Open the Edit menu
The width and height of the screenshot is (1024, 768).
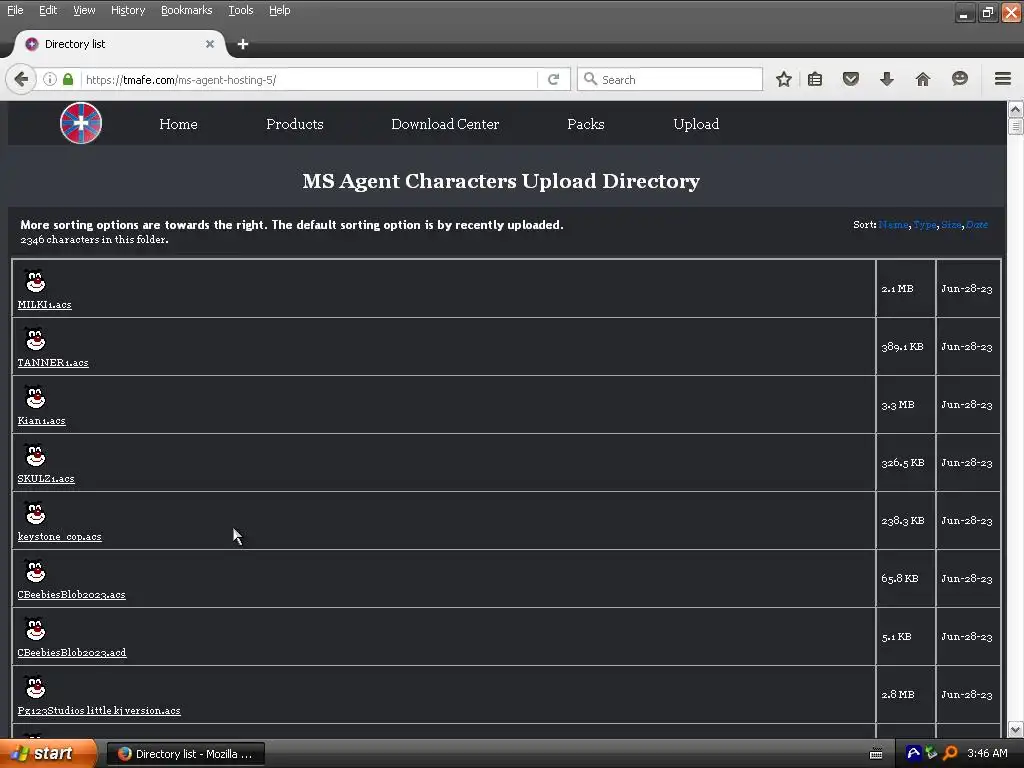coord(48,10)
